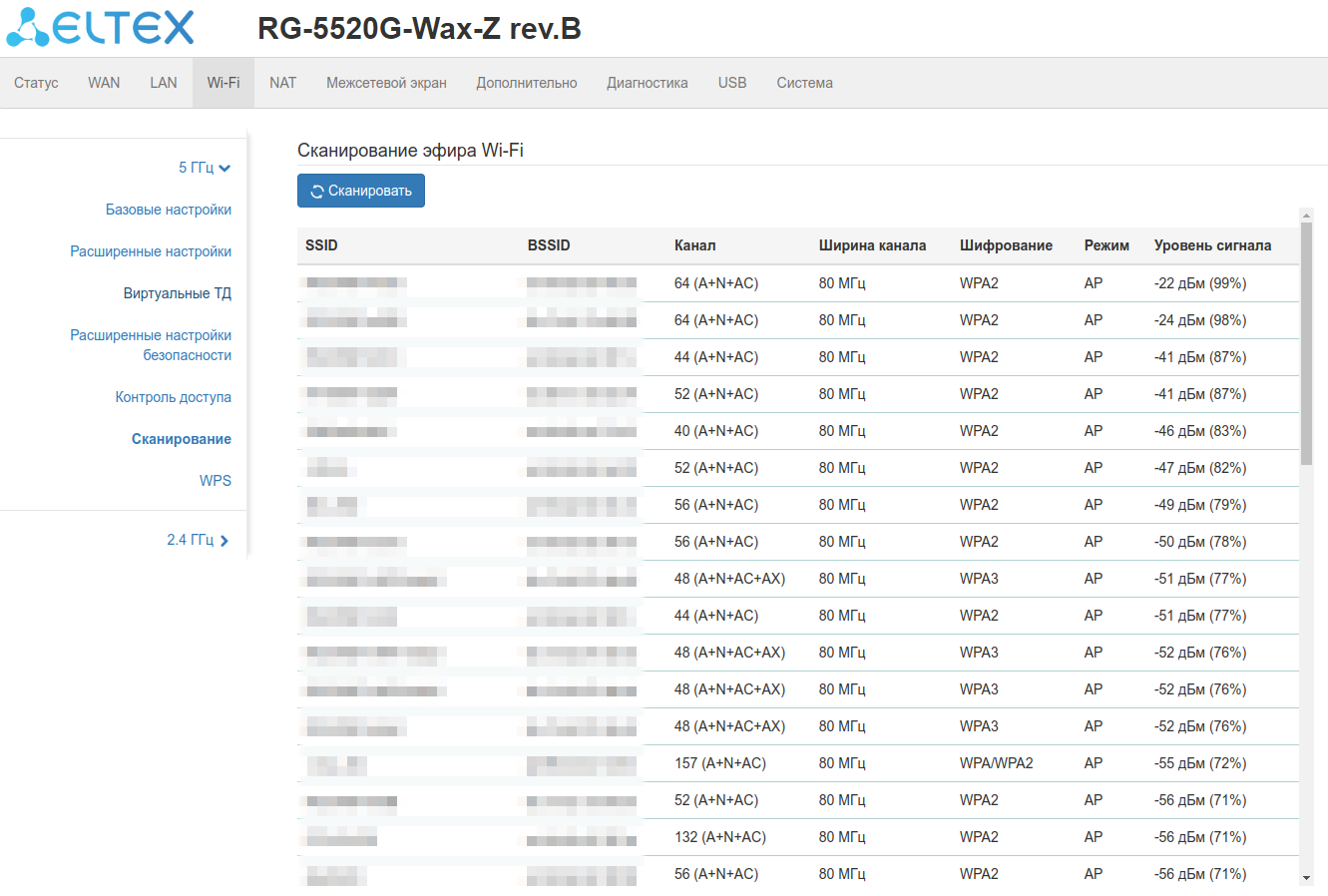1328x896 pixels.
Task: Click the Уровень сигнала column header
Action: (1212, 245)
